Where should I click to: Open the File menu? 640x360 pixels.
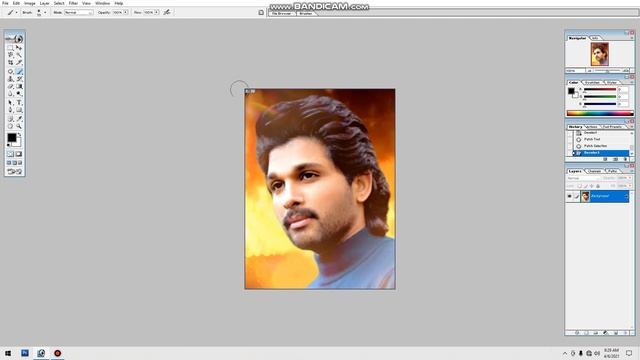(x=5, y=3)
